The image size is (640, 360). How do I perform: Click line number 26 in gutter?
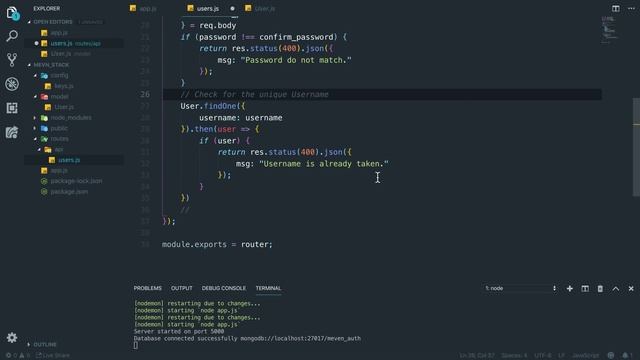145,95
